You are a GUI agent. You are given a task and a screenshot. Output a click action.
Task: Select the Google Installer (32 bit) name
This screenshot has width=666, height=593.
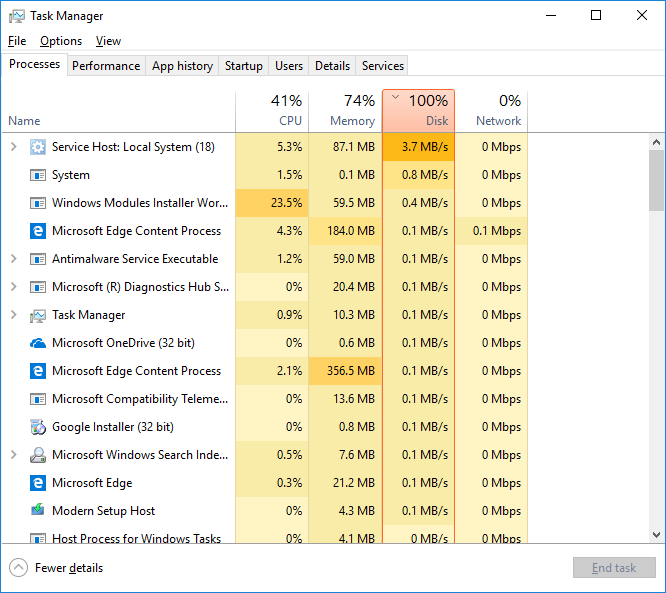(x=113, y=427)
